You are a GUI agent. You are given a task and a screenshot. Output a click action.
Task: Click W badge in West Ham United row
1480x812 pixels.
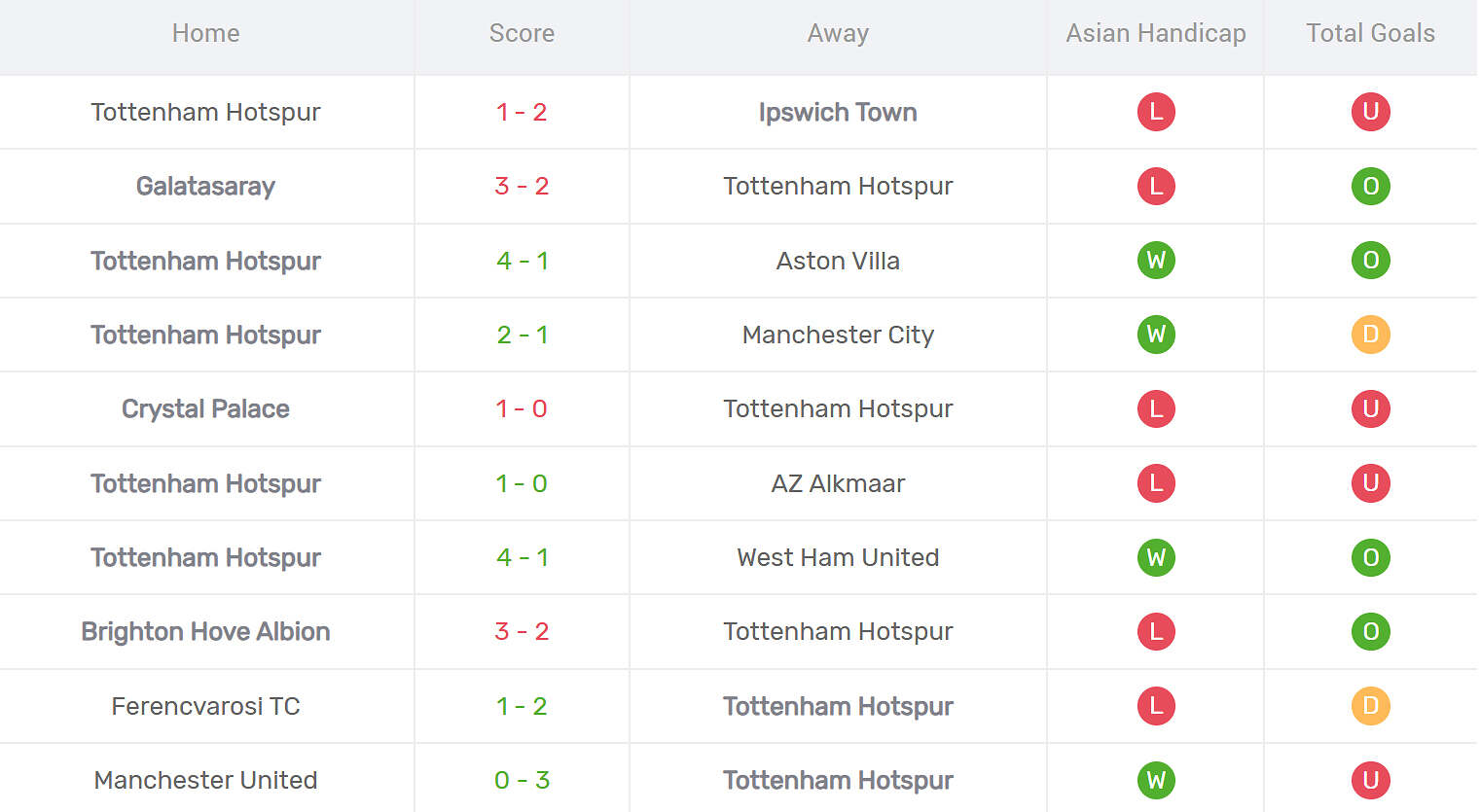[x=1156, y=557]
